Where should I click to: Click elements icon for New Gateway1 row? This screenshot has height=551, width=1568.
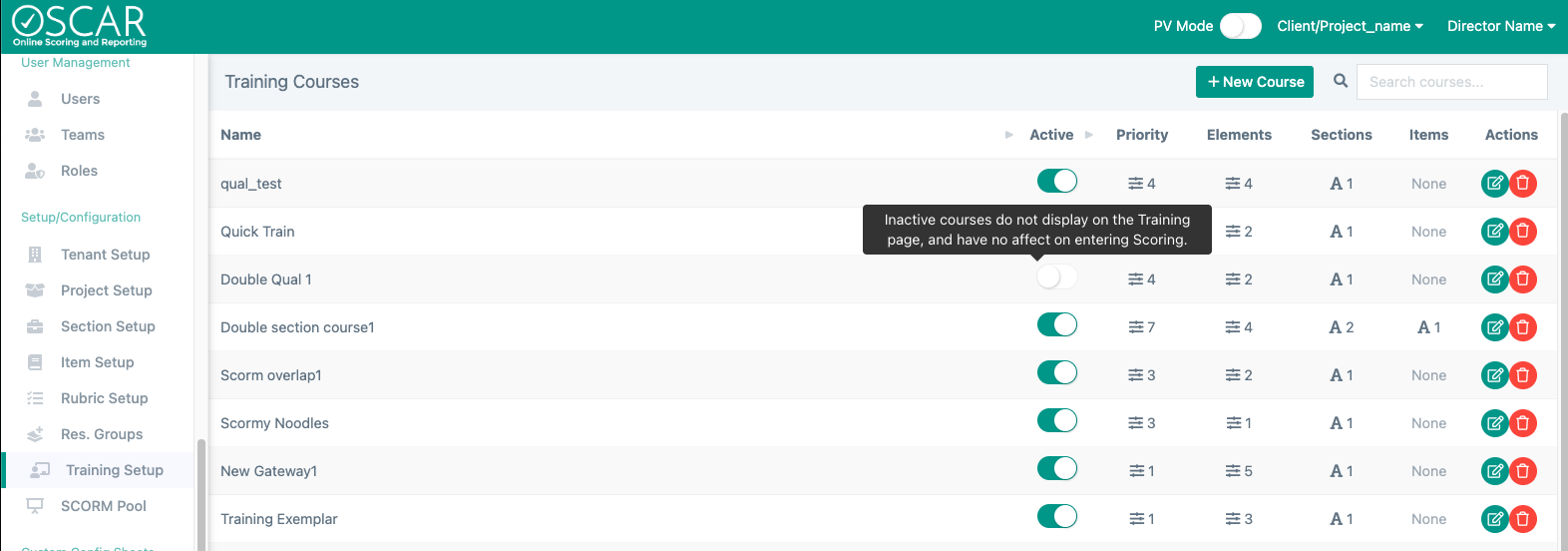[x=1233, y=471]
